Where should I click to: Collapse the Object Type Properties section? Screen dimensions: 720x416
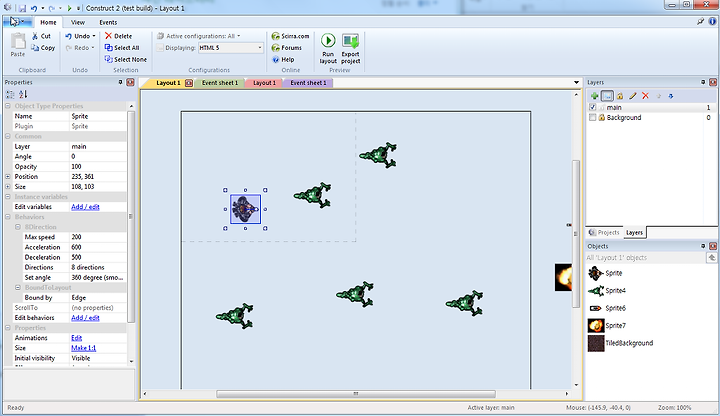click(x=8, y=106)
